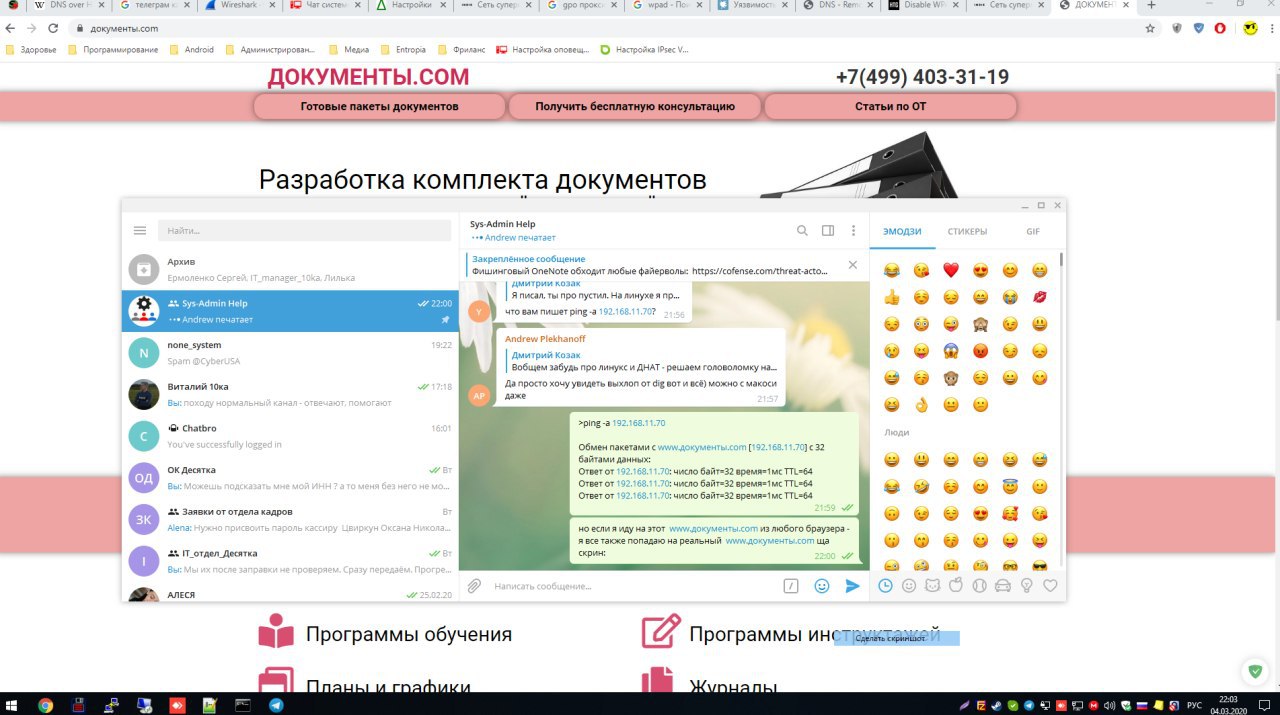1280x715 pixels.
Task: Click the Закреплённое сообщение heading
Action: tap(529, 259)
